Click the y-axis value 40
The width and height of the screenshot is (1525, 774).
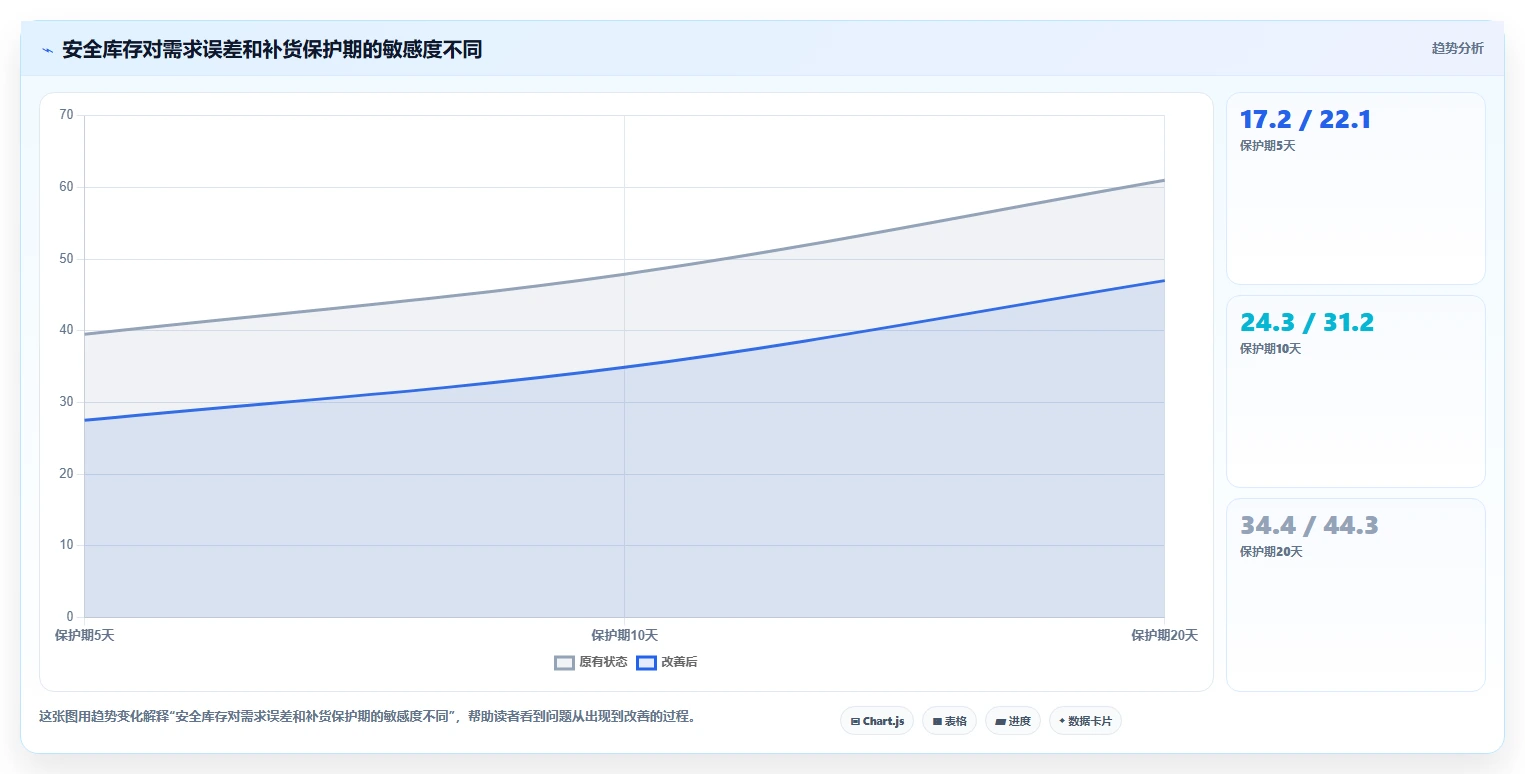(x=67, y=330)
